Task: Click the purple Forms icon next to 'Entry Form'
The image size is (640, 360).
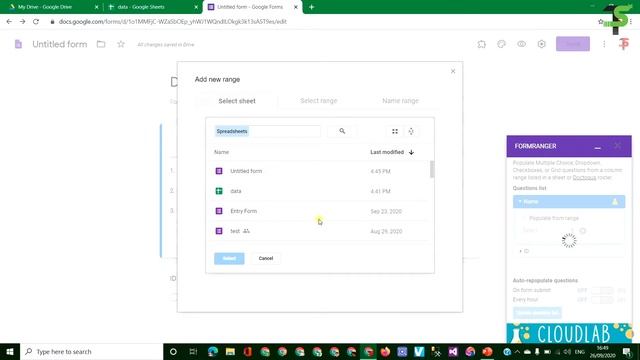Action: pos(219,211)
